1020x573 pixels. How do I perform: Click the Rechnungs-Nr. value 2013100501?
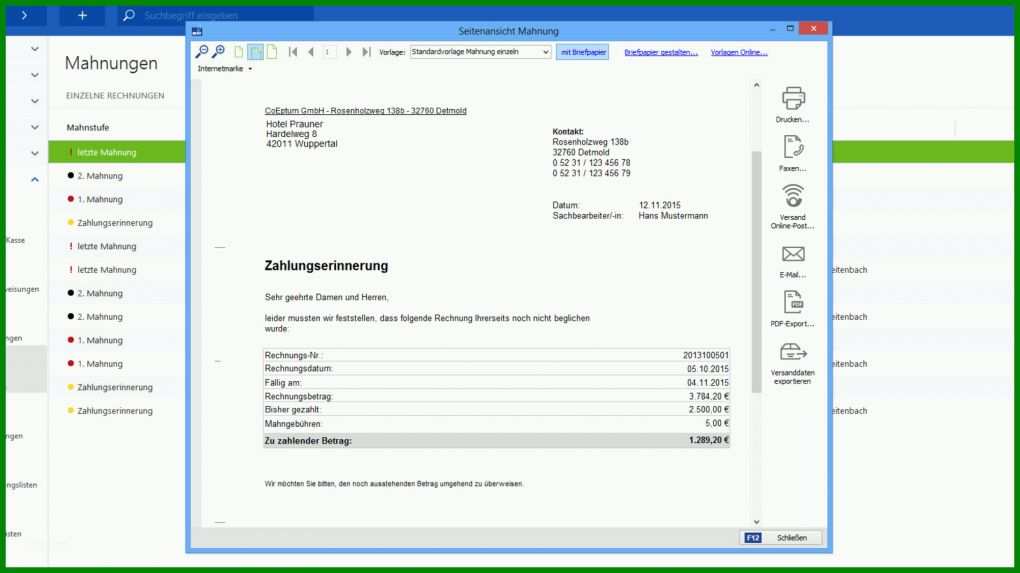point(706,355)
